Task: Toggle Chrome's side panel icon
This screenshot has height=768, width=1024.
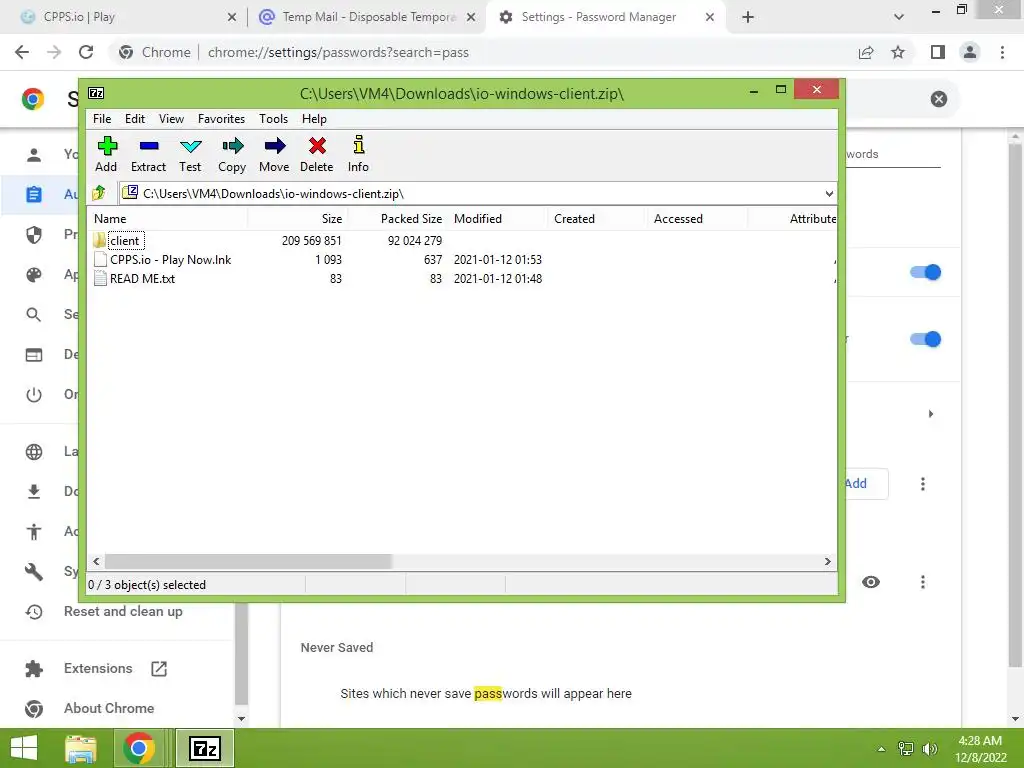Action: (938, 52)
